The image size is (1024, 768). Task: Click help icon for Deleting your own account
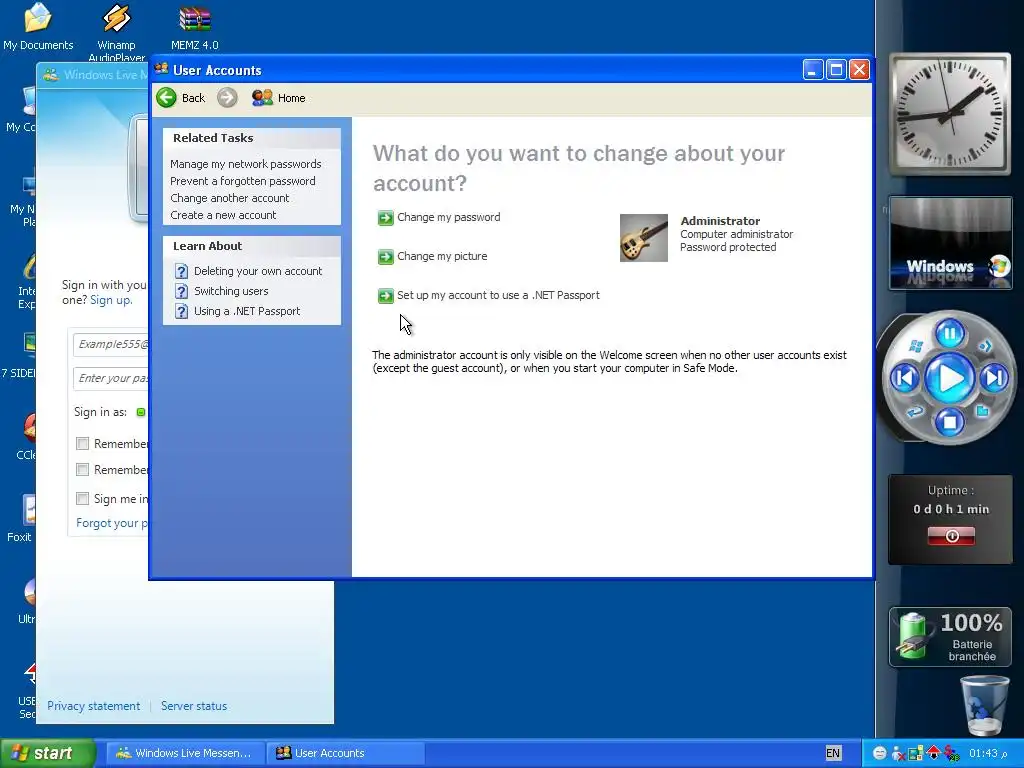pos(182,271)
